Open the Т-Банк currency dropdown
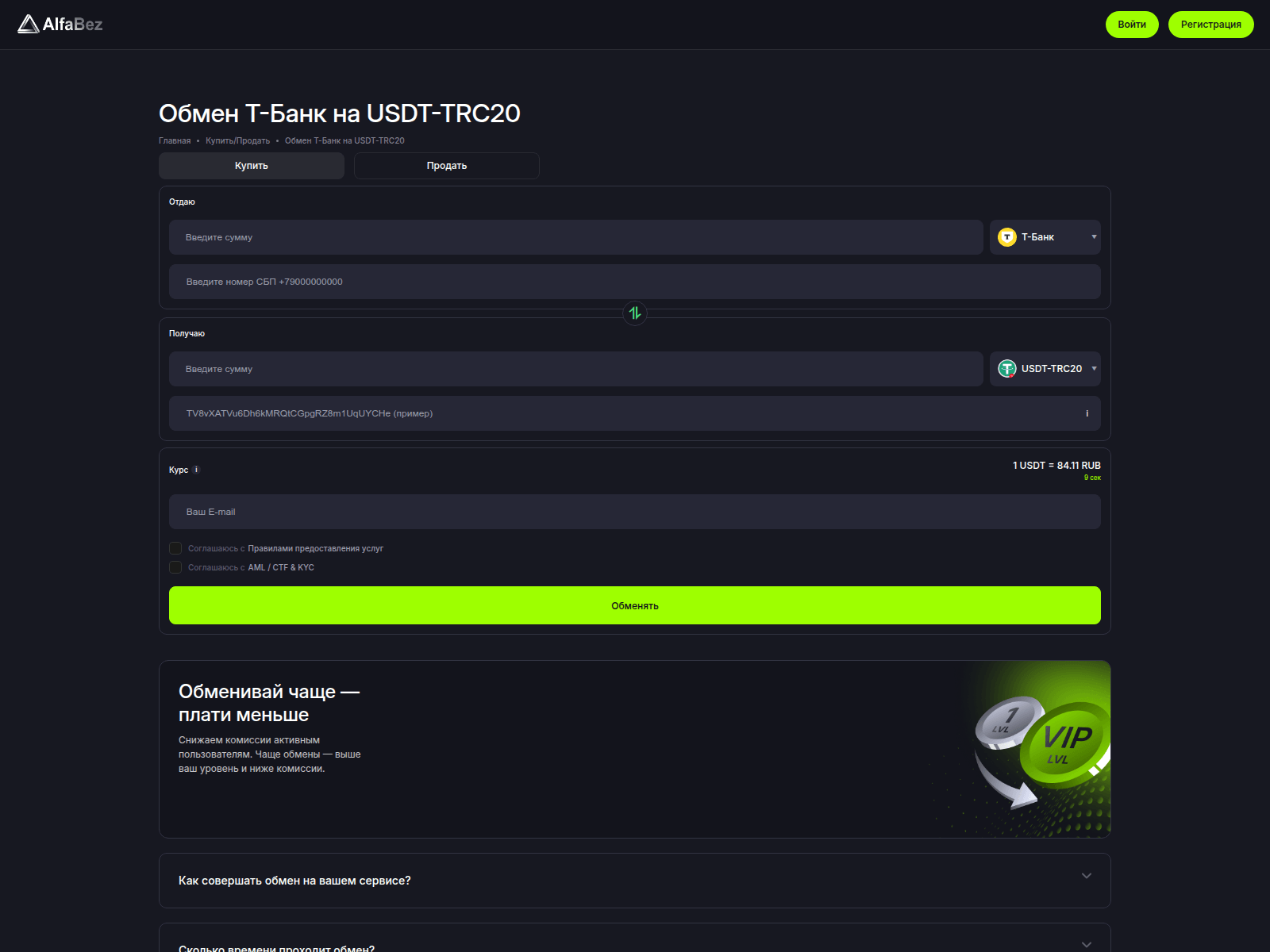This screenshot has width=1270, height=952. (1045, 237)
